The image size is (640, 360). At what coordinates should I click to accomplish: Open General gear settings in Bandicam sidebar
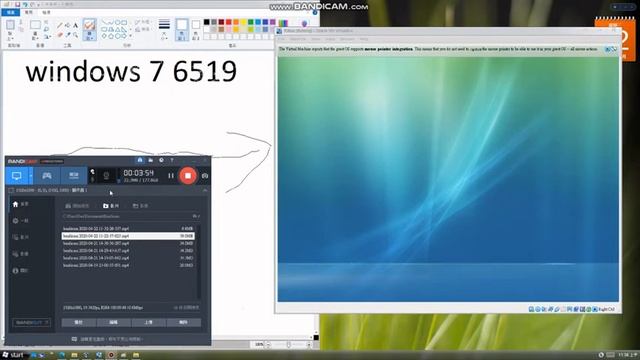click(x=20, y=221)
